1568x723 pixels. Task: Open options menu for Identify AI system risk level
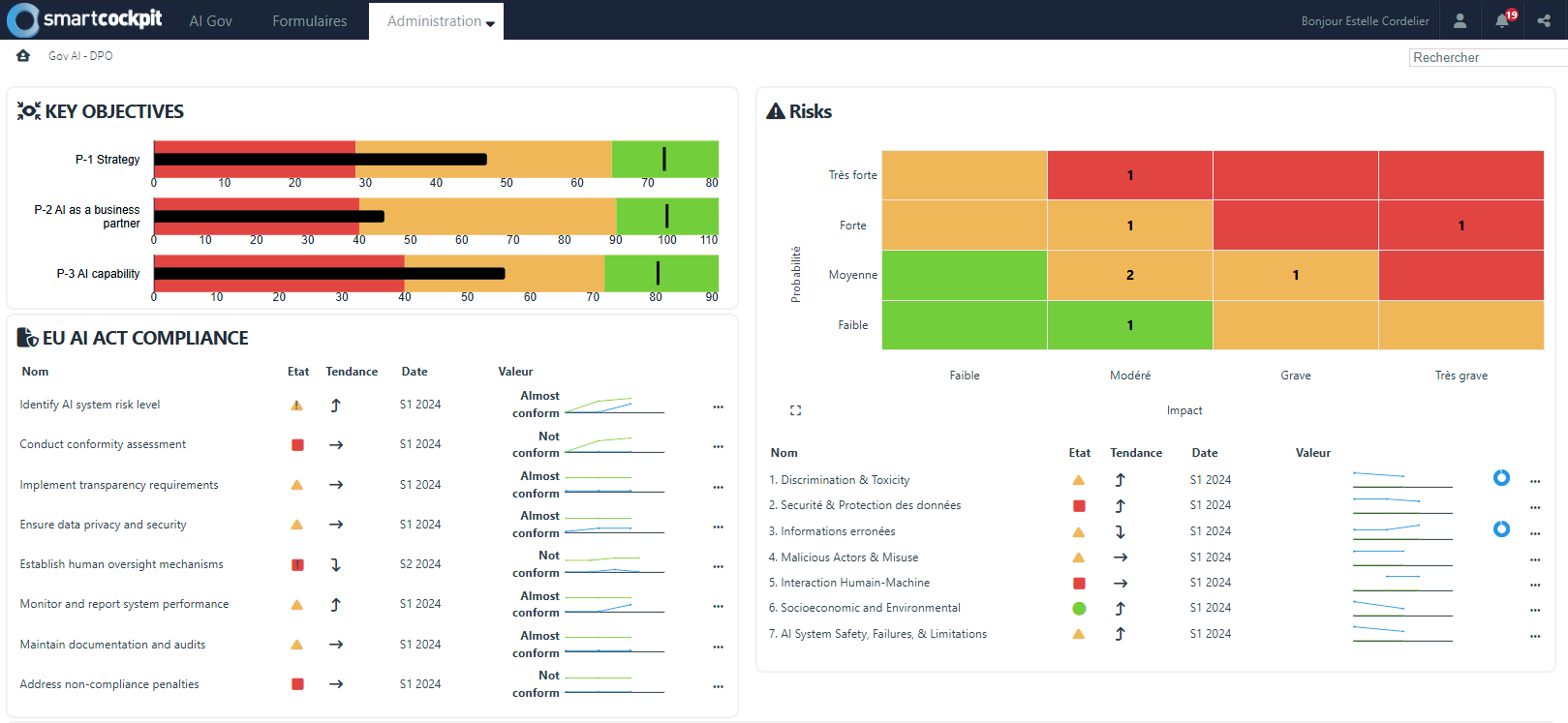click(x=718, y=407)
